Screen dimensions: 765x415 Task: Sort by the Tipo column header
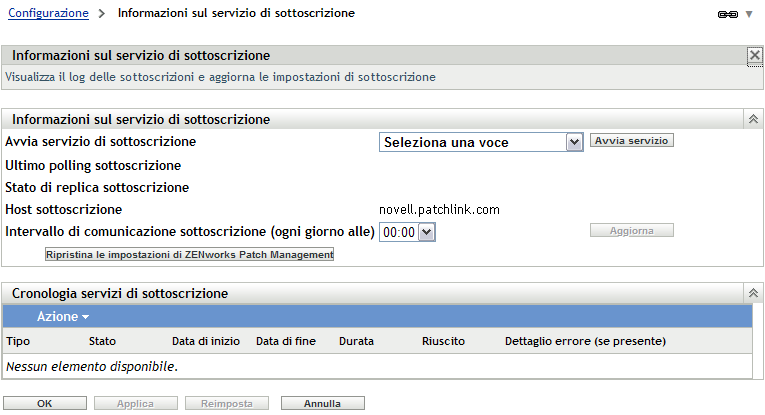18,341
